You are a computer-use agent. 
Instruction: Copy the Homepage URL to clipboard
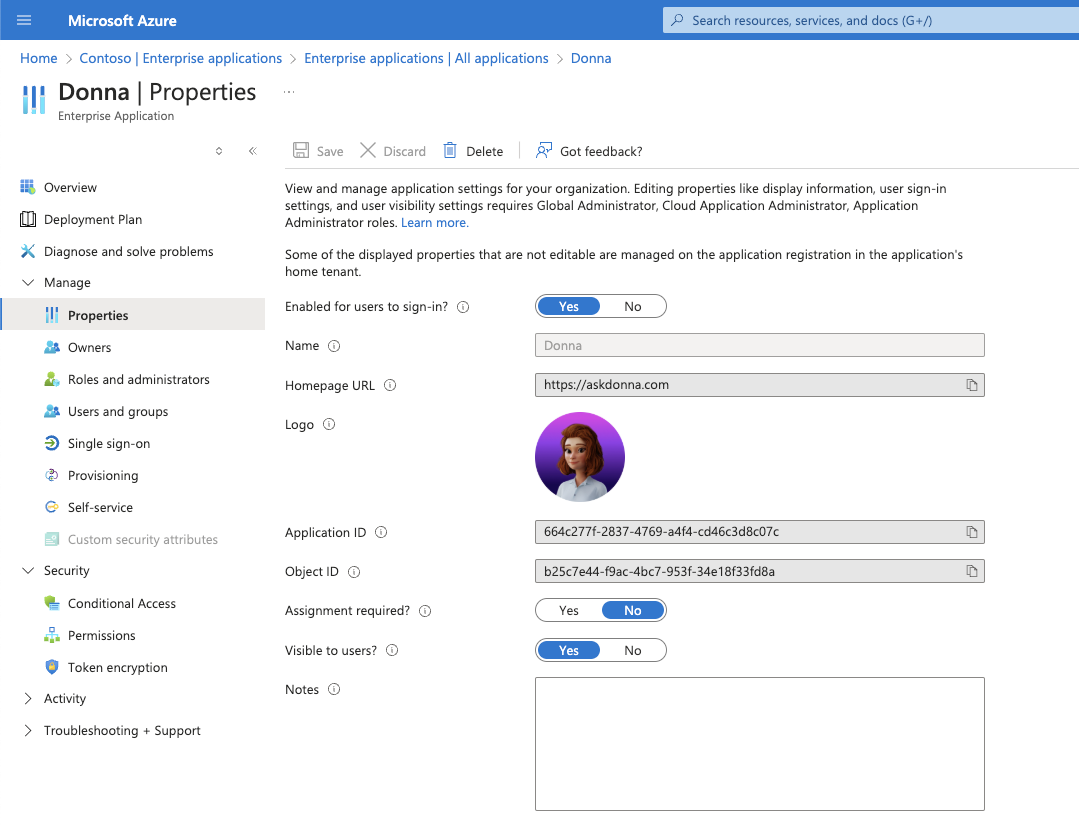coord(971,385)
